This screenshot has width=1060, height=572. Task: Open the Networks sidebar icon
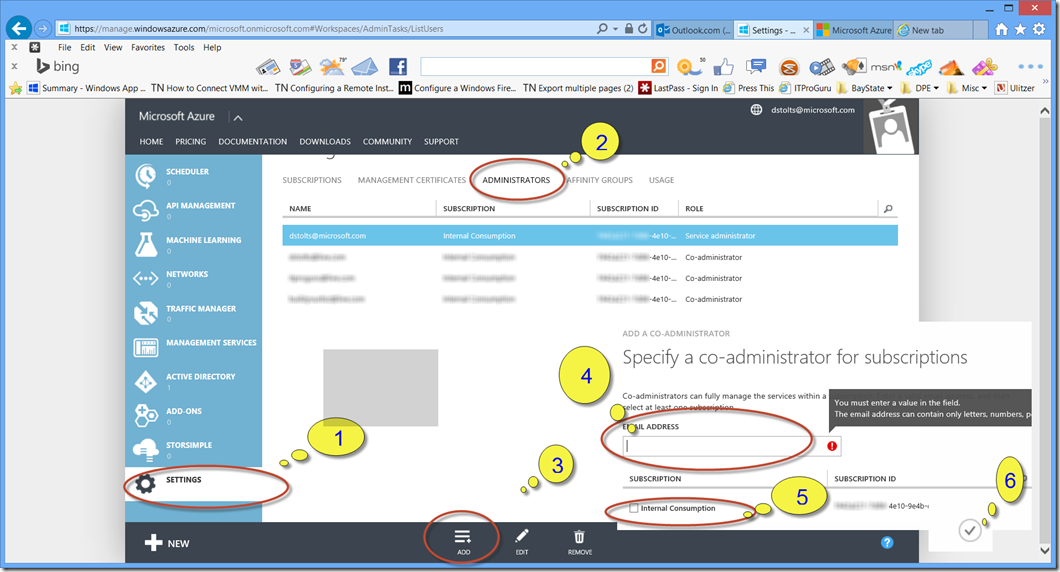(145, 278)
